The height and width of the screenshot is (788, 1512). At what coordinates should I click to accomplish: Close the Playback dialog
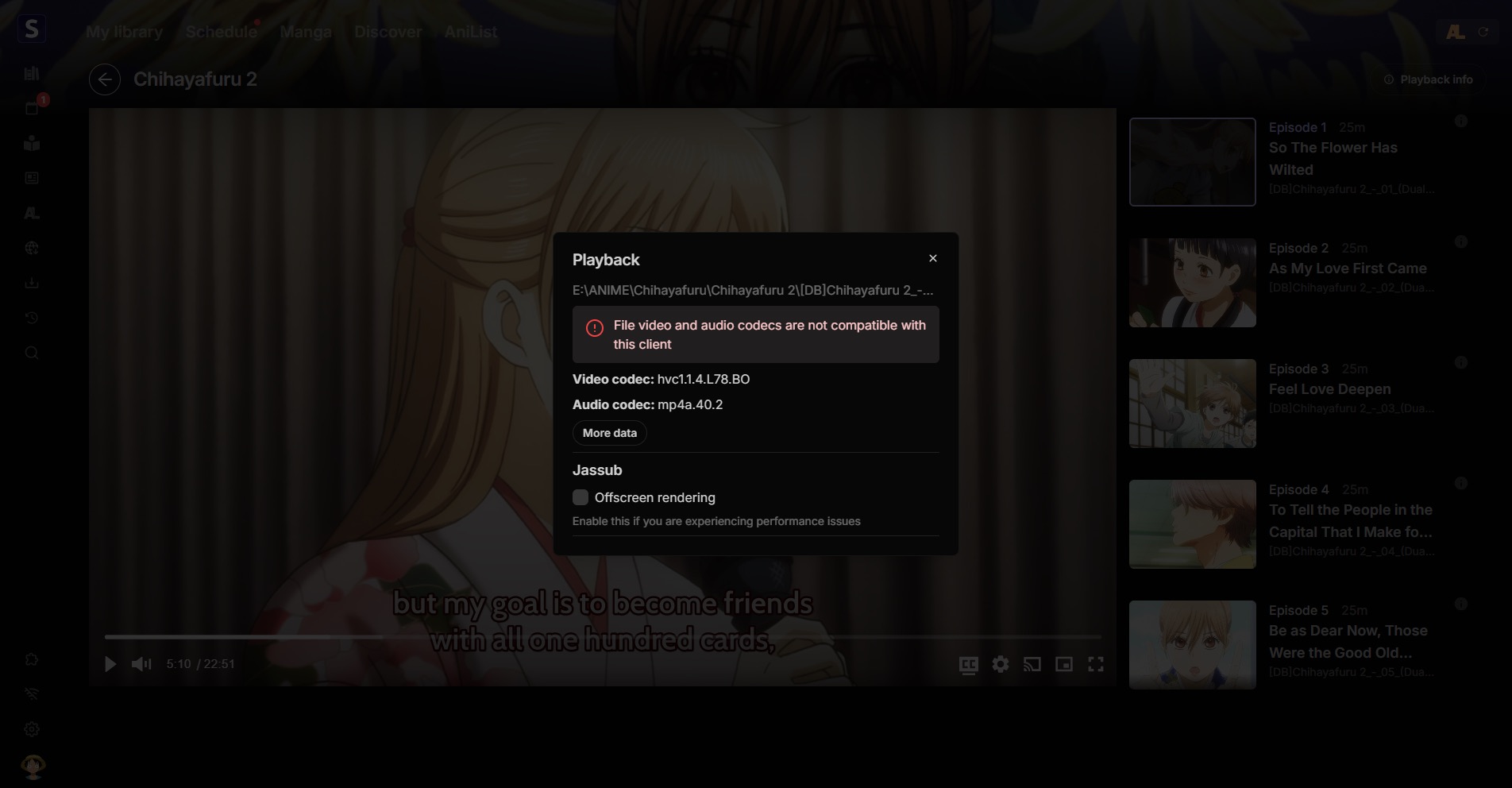[933, 258]
